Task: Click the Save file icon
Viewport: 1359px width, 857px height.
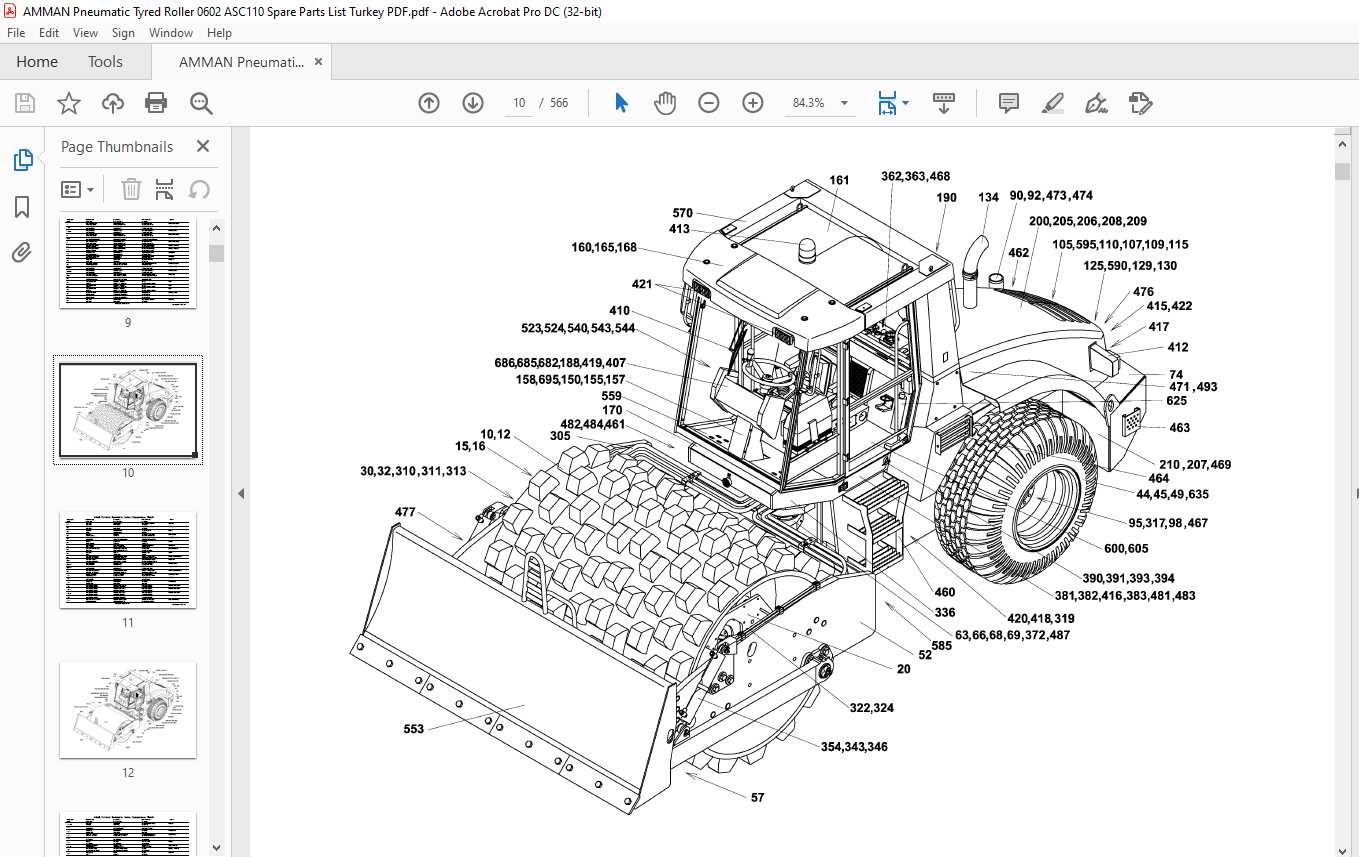Action: coord(25,103)
